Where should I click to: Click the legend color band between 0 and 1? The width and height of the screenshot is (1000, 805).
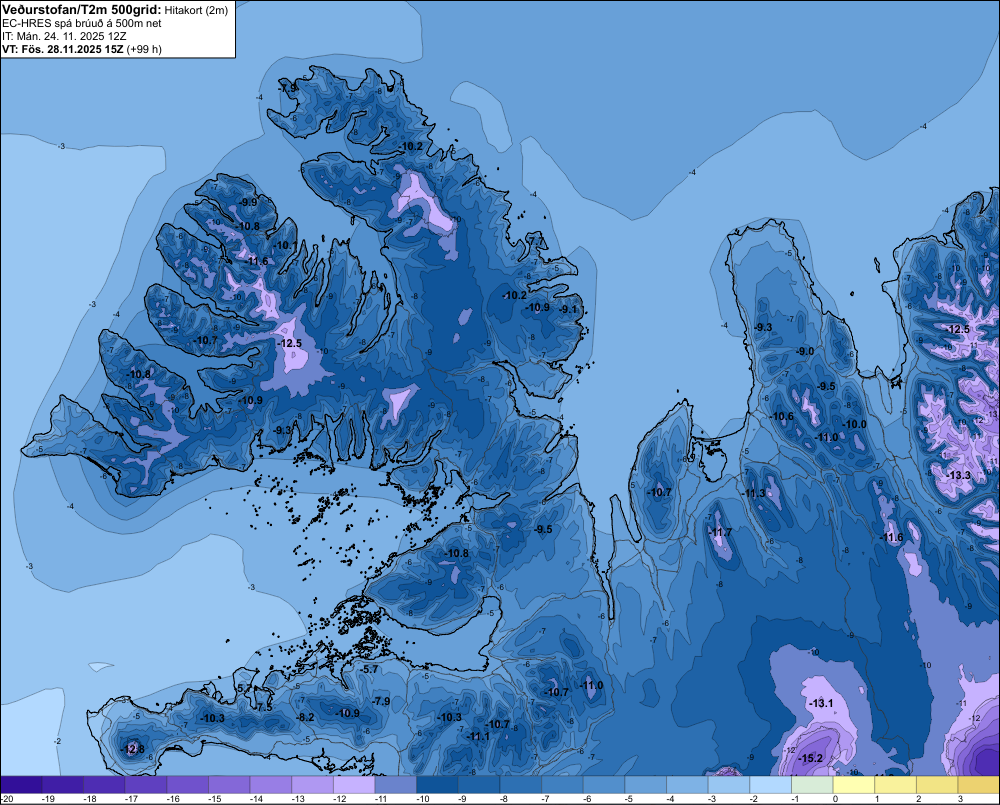(853, 785)
